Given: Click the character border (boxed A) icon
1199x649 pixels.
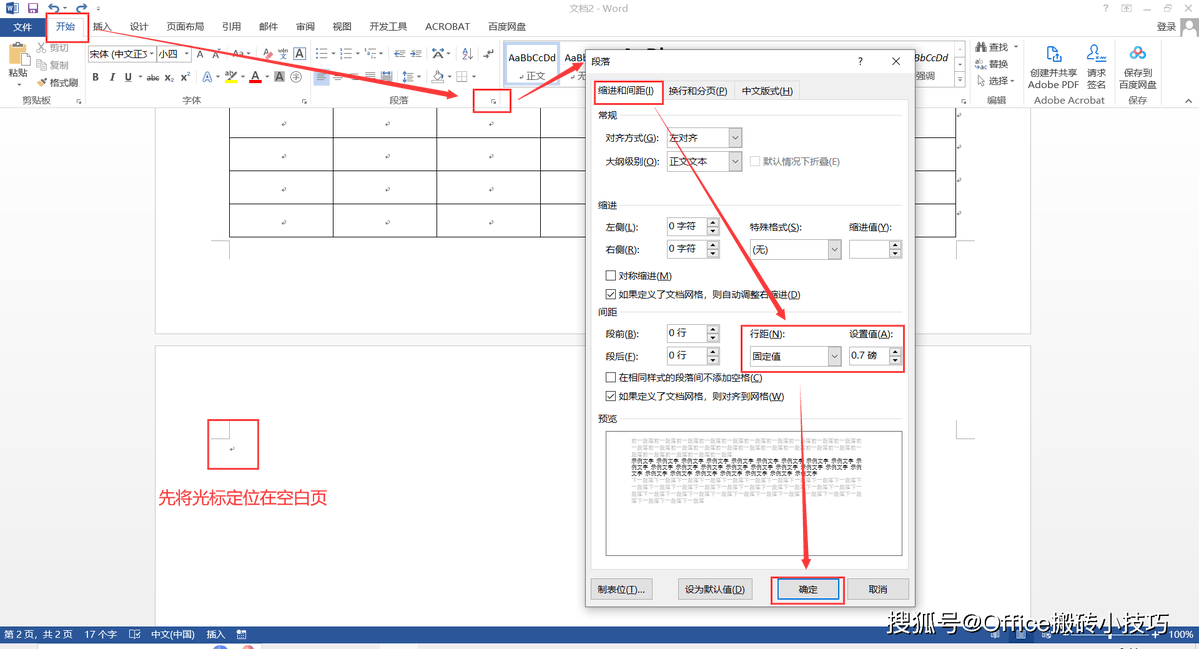Looking at the screenshot, I should (x=300, y=54).
